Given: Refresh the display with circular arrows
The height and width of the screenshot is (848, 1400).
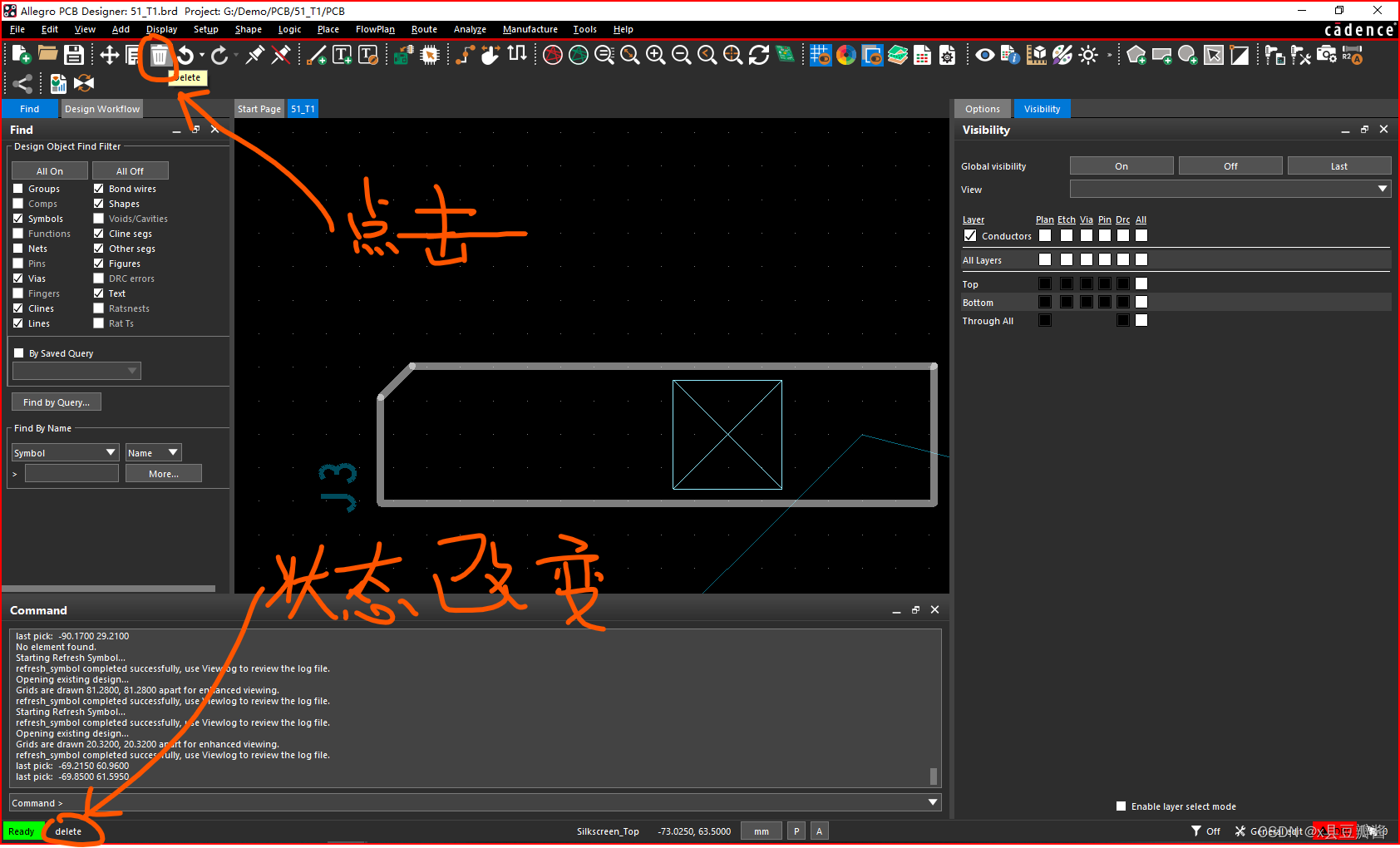Looking at the screenshot, I should [759, 55].
